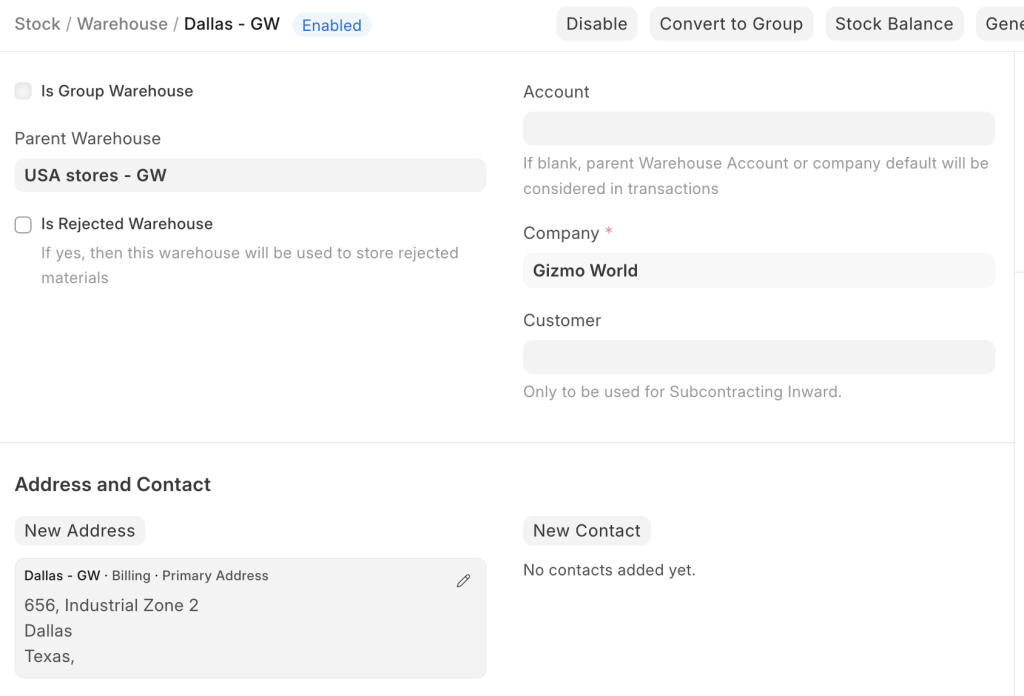Click into the Customer input field
1024x696 pixels.
click(x=758, y=357)
